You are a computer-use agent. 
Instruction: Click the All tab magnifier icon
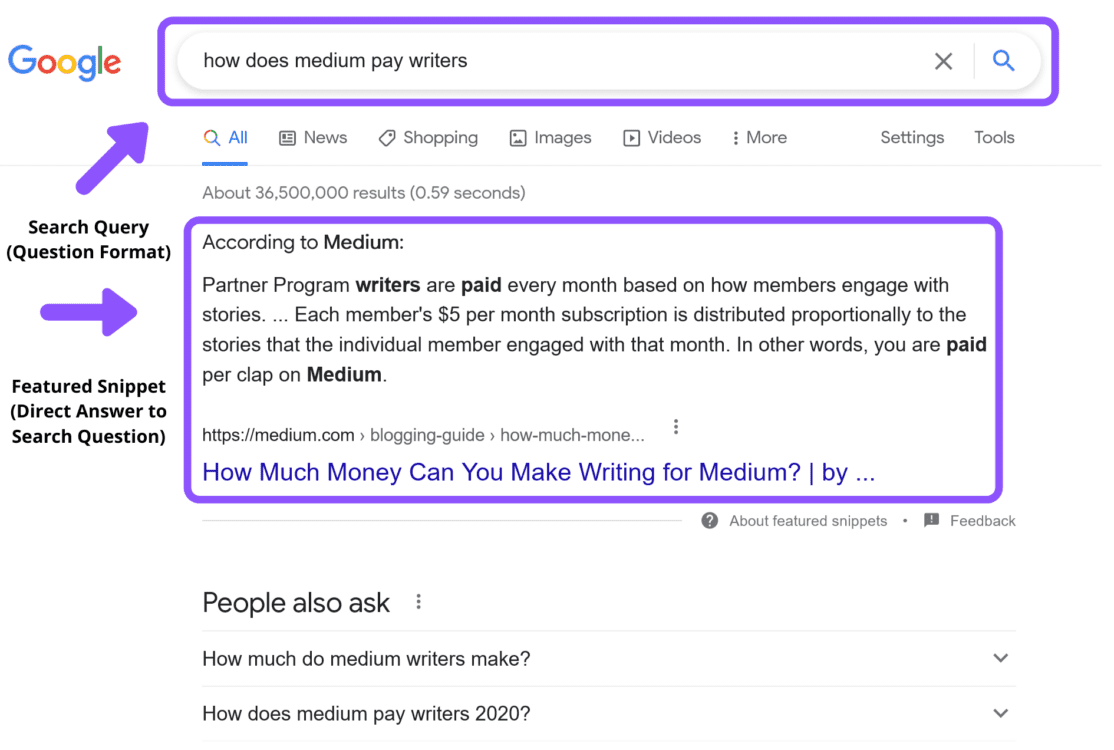coord(211,138)
